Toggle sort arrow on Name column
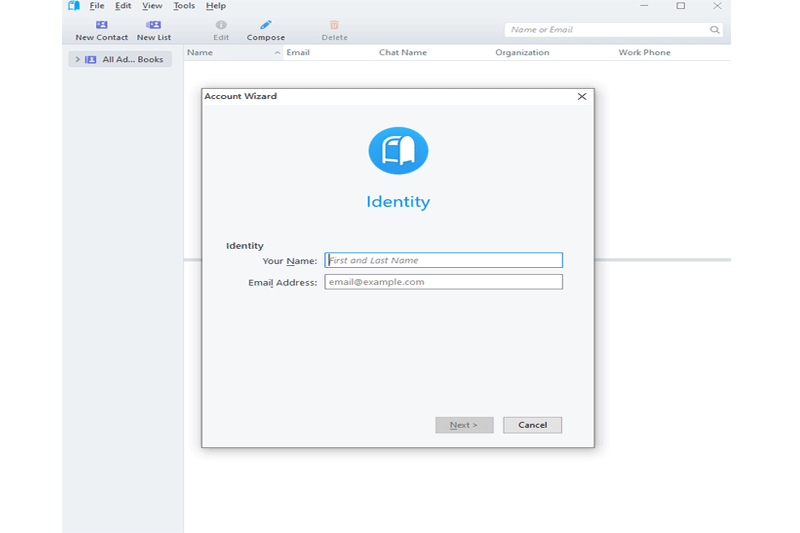Screen dimensions: 800x533 tap(277, 52)
